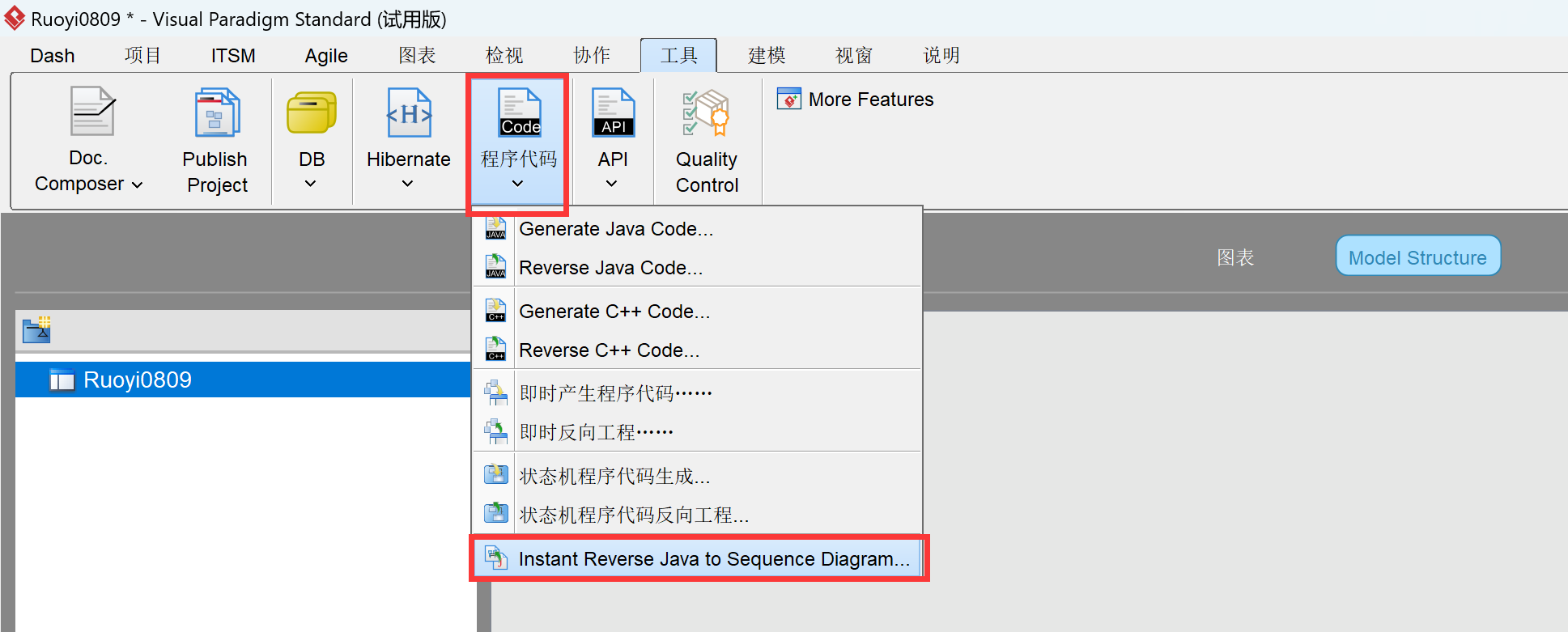
Task: Choose 即时反向工程 menu entry
Action: click(x=697, y=432)
